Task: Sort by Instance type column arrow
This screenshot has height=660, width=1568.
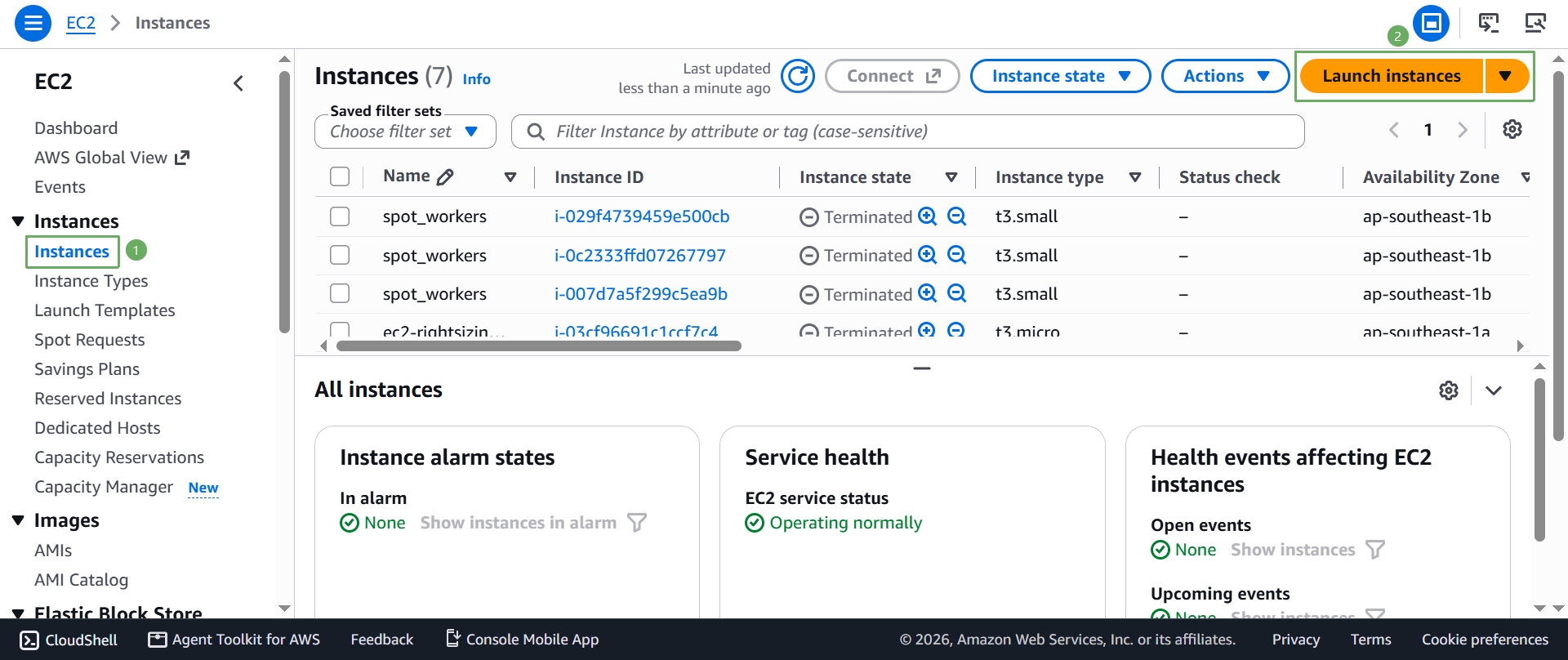Action: pos(1135,177)
